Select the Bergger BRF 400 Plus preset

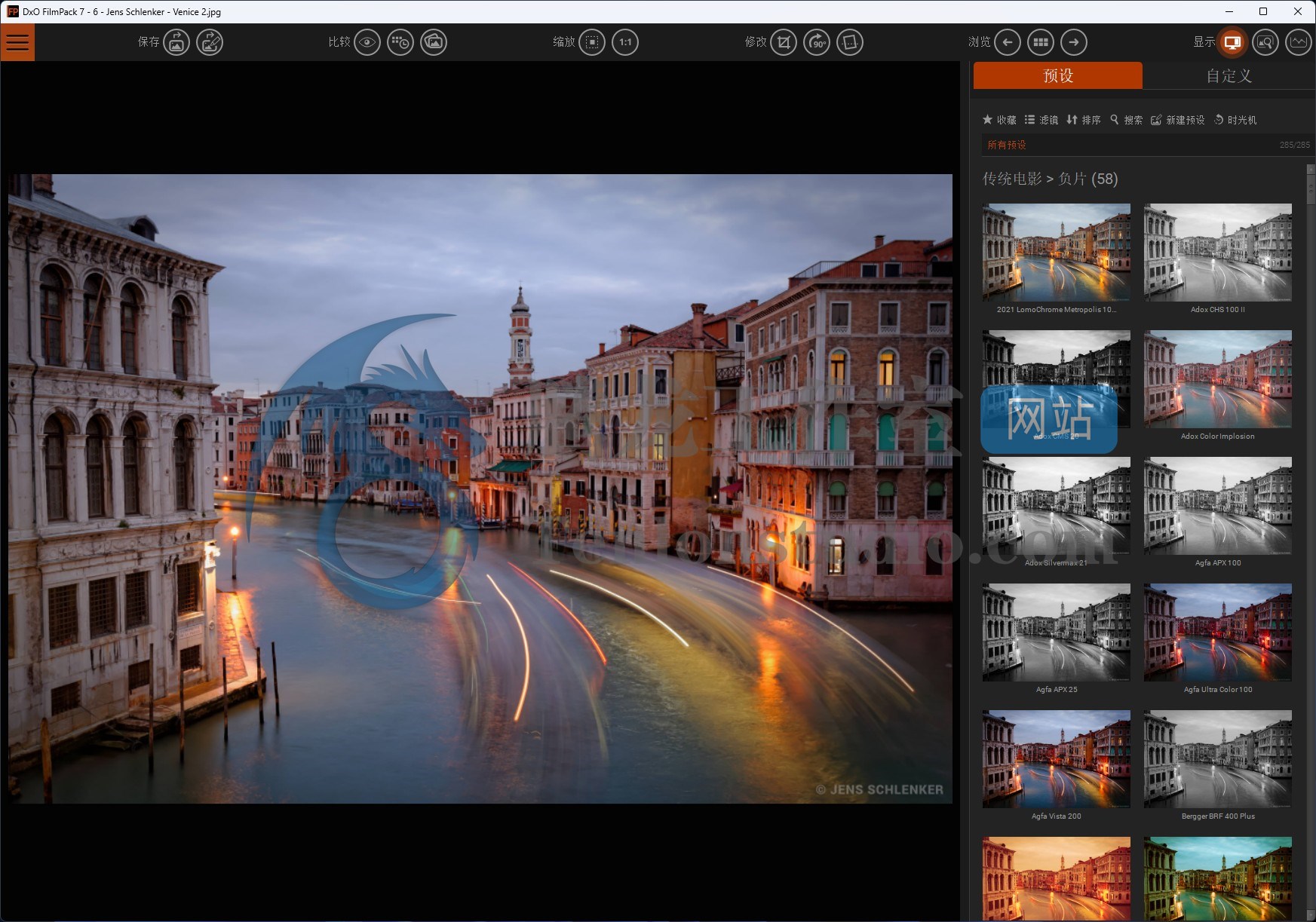1217,758
